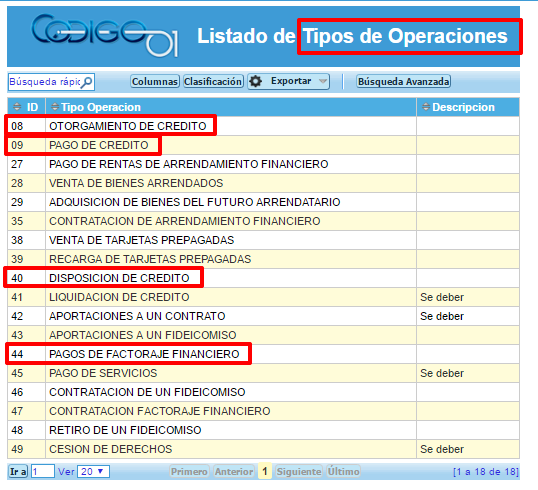The width and height of the screenshot is (538, 490).
Task: Expand the Exportar dropdown arrow
Action: click(323, 81)
